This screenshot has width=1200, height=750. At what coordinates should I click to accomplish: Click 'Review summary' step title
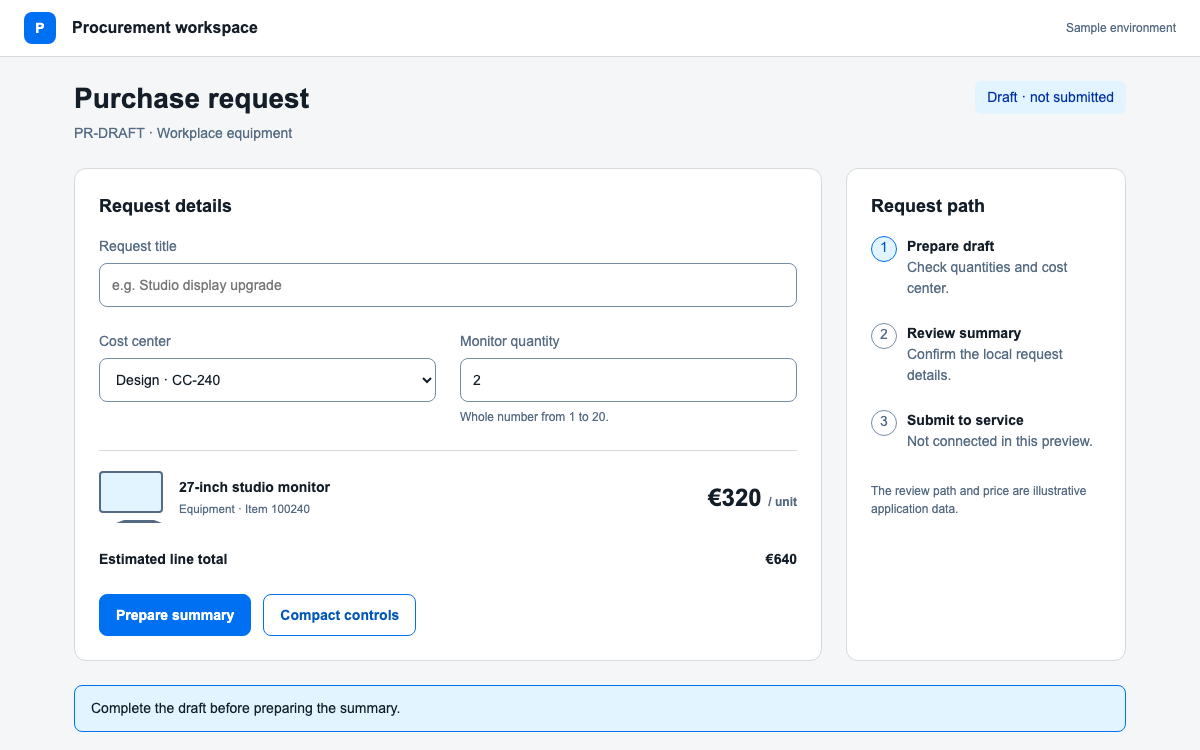click(964, 333)
